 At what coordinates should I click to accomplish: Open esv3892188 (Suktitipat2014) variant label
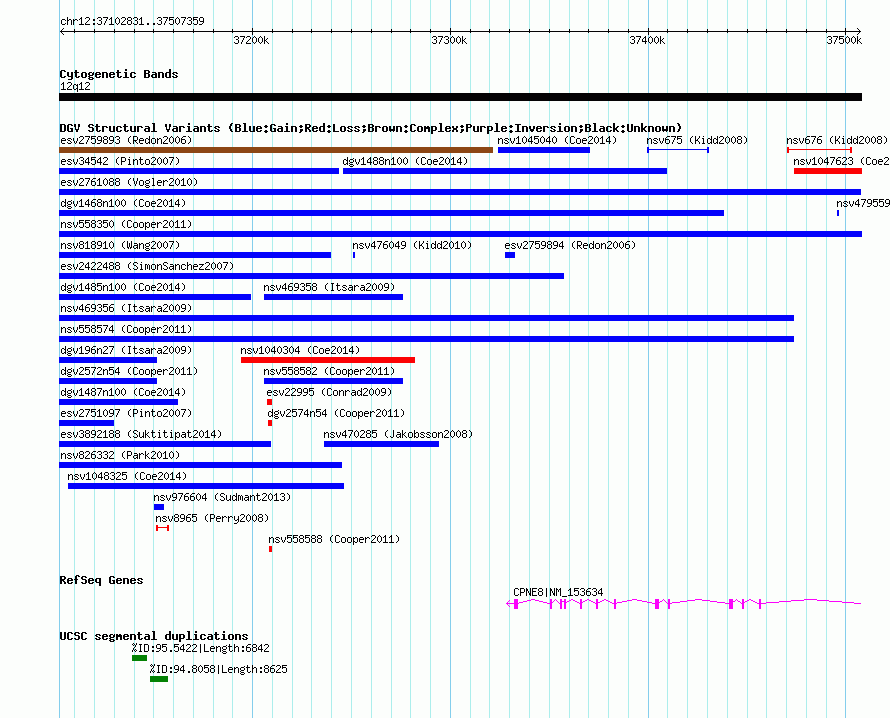point(141,434)
